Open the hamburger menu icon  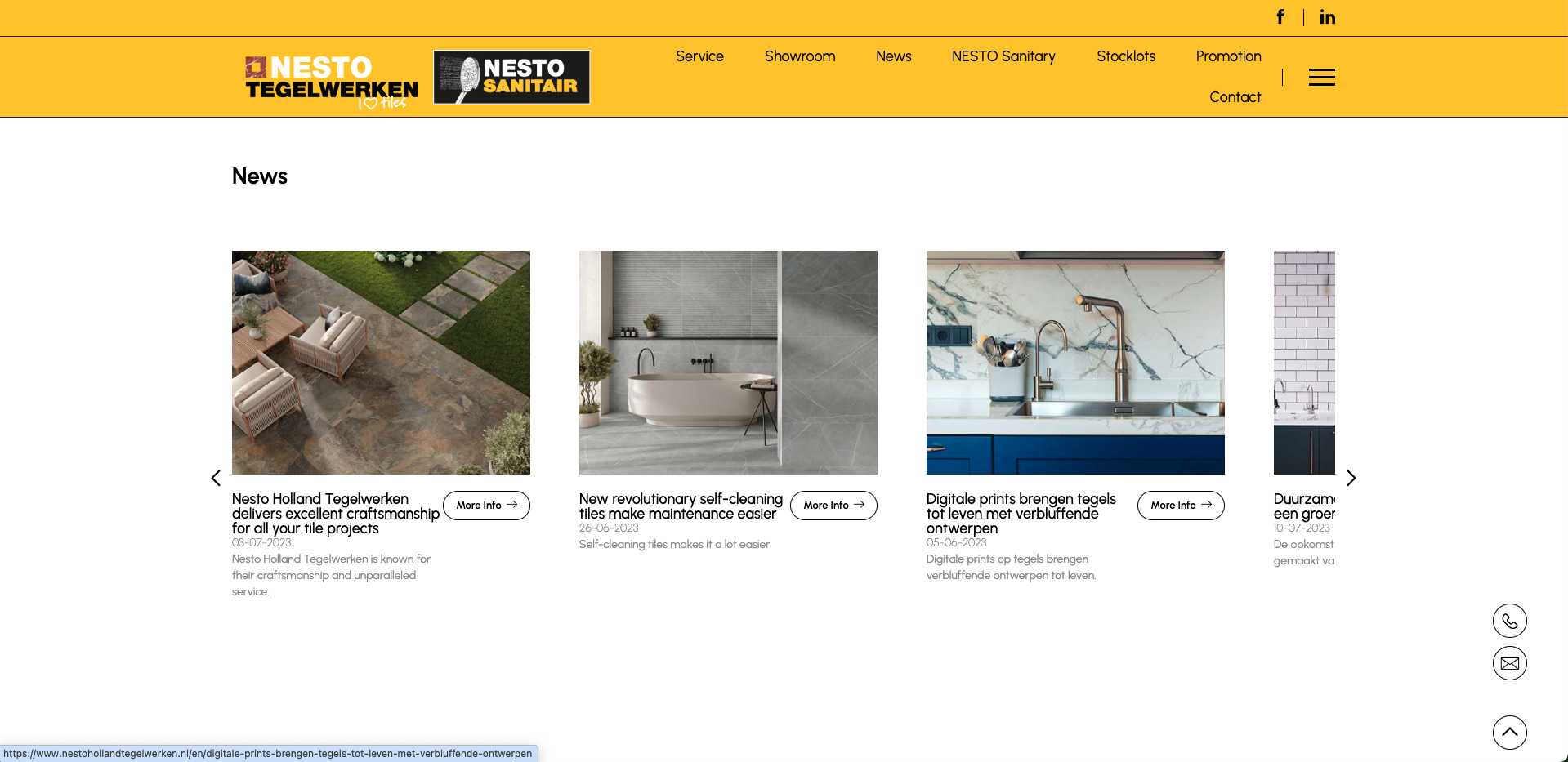click(x=1321, y=78)
